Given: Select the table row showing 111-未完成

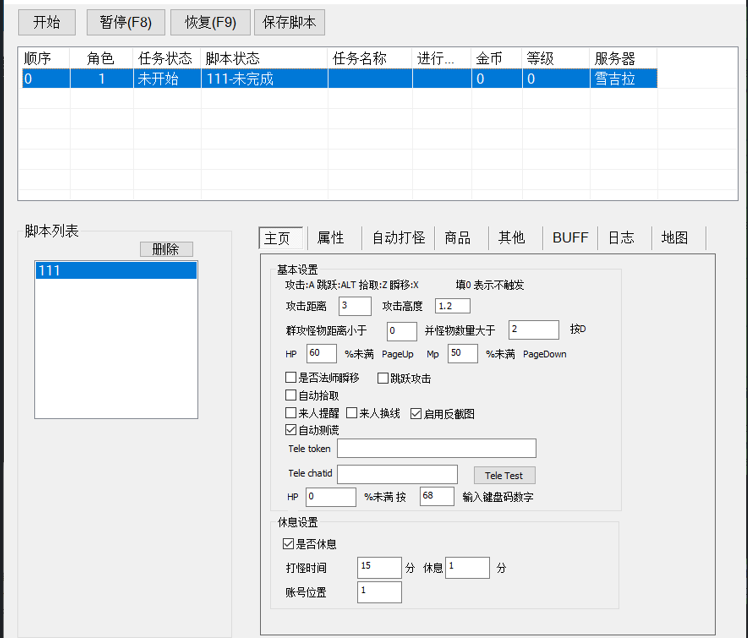Looking at the screenshot, I should click(340, 79).
